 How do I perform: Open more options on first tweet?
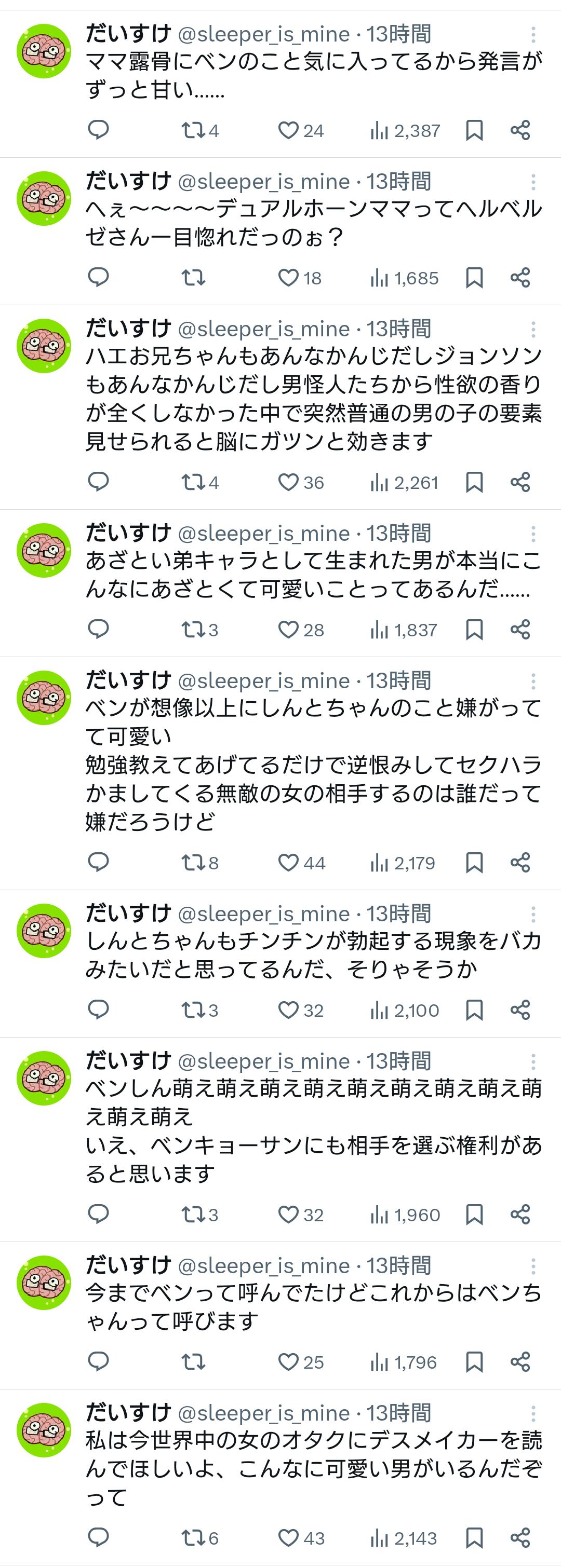[x=533, y=35]
